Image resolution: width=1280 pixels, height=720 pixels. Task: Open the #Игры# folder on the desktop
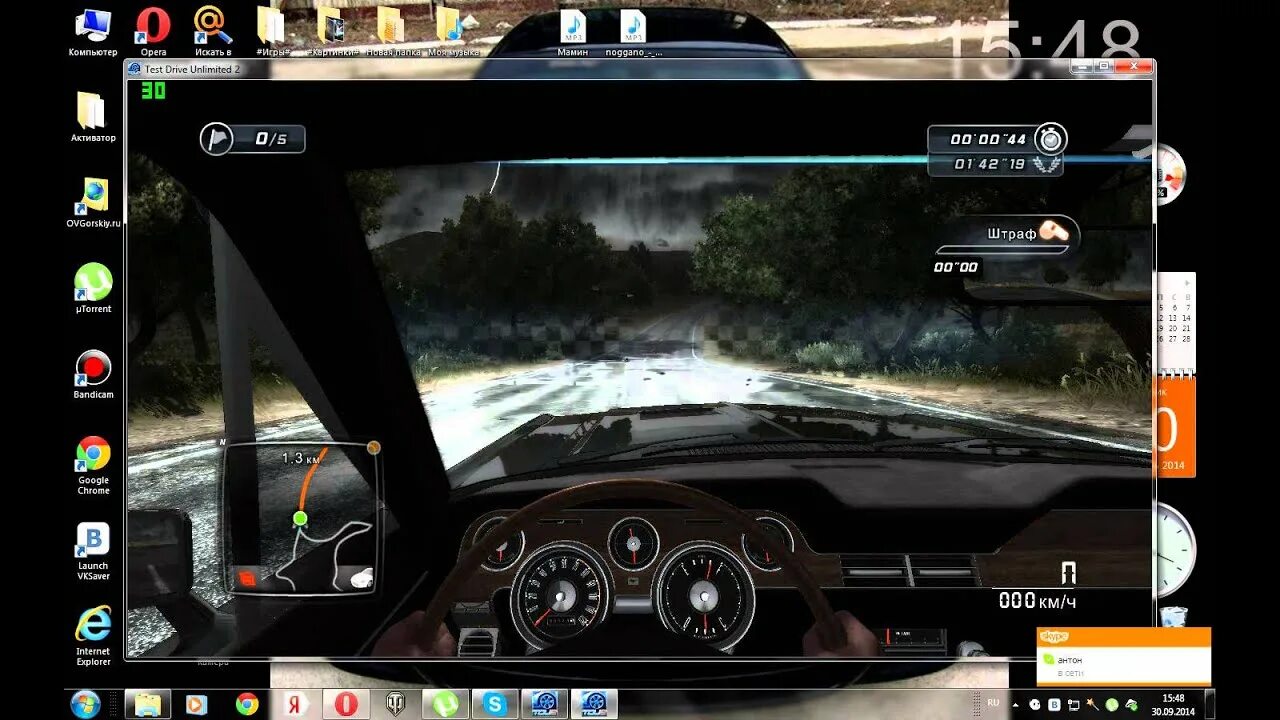coord(271,31)
